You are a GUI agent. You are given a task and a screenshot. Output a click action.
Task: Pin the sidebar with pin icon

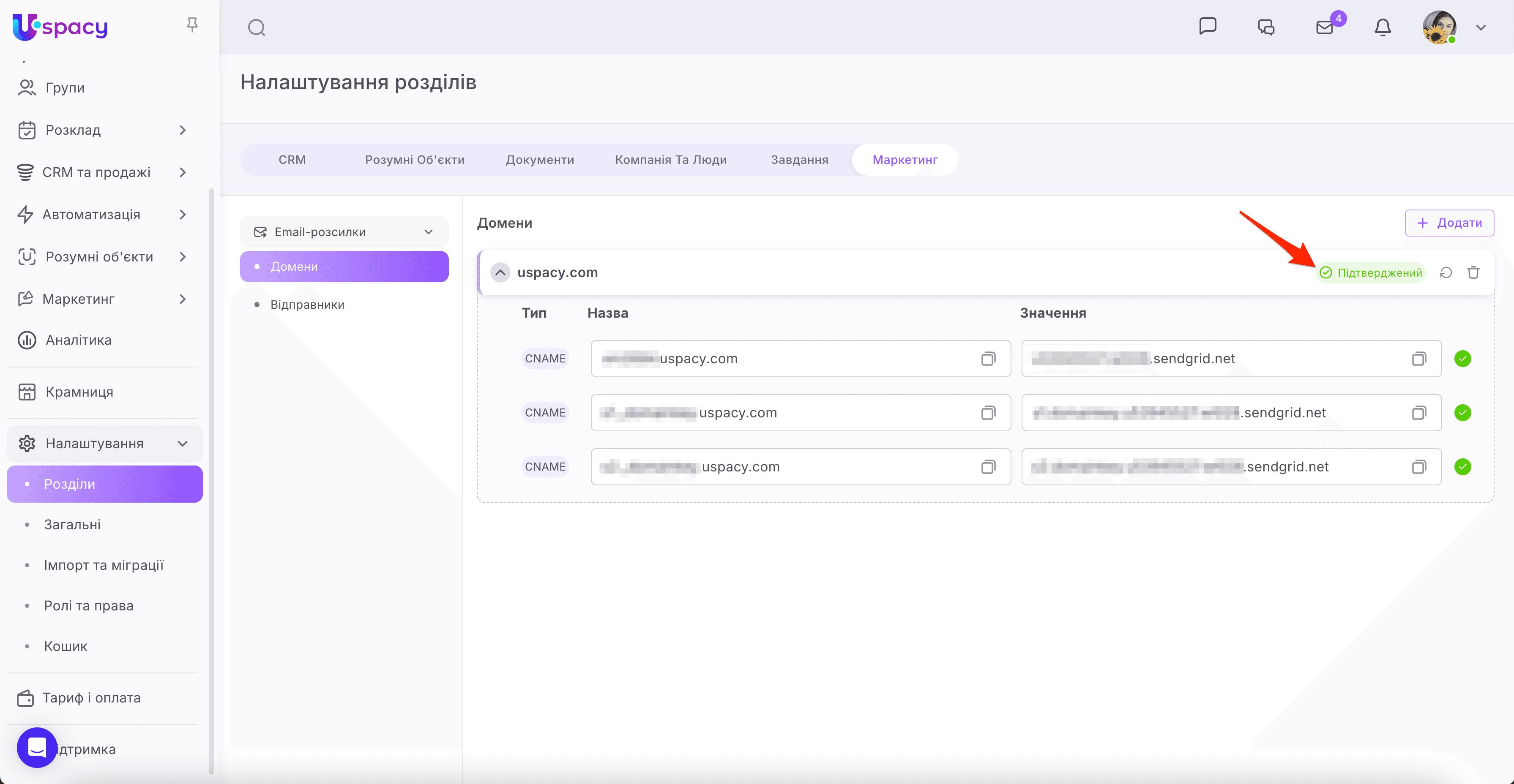click(191, 24)
